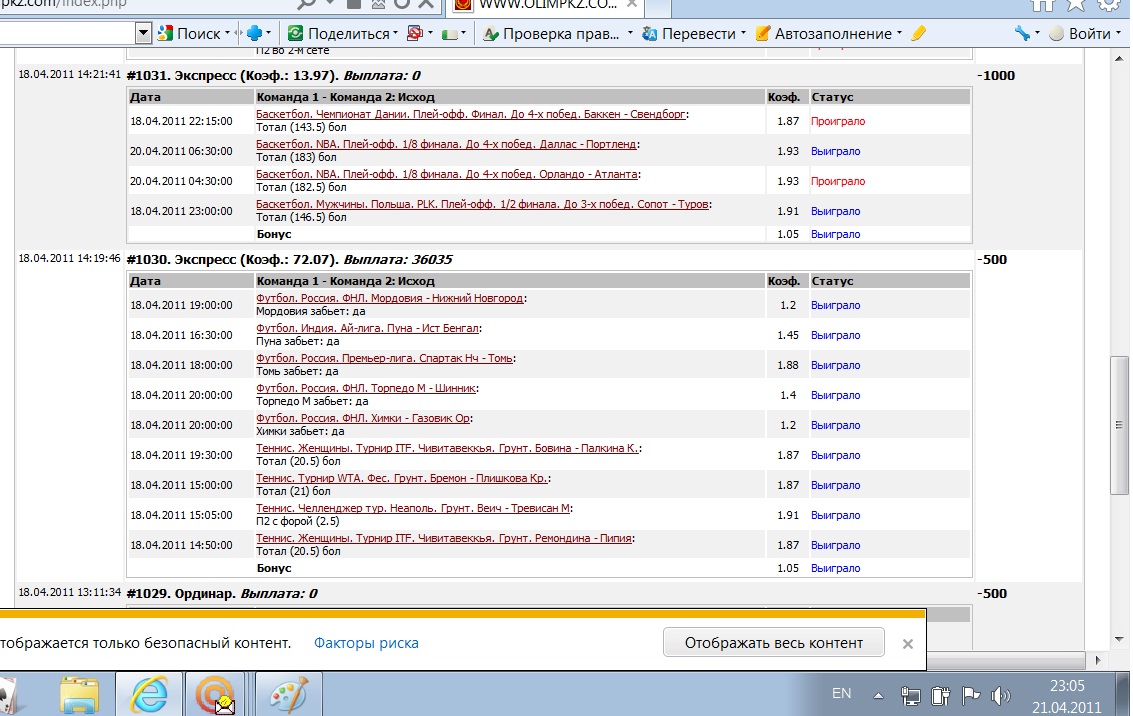Image resolution: width=1133 pixels, height=716 pixels.
Task: Open the Химки - Газовик Ор link
Action: click(x=363, y=418)
